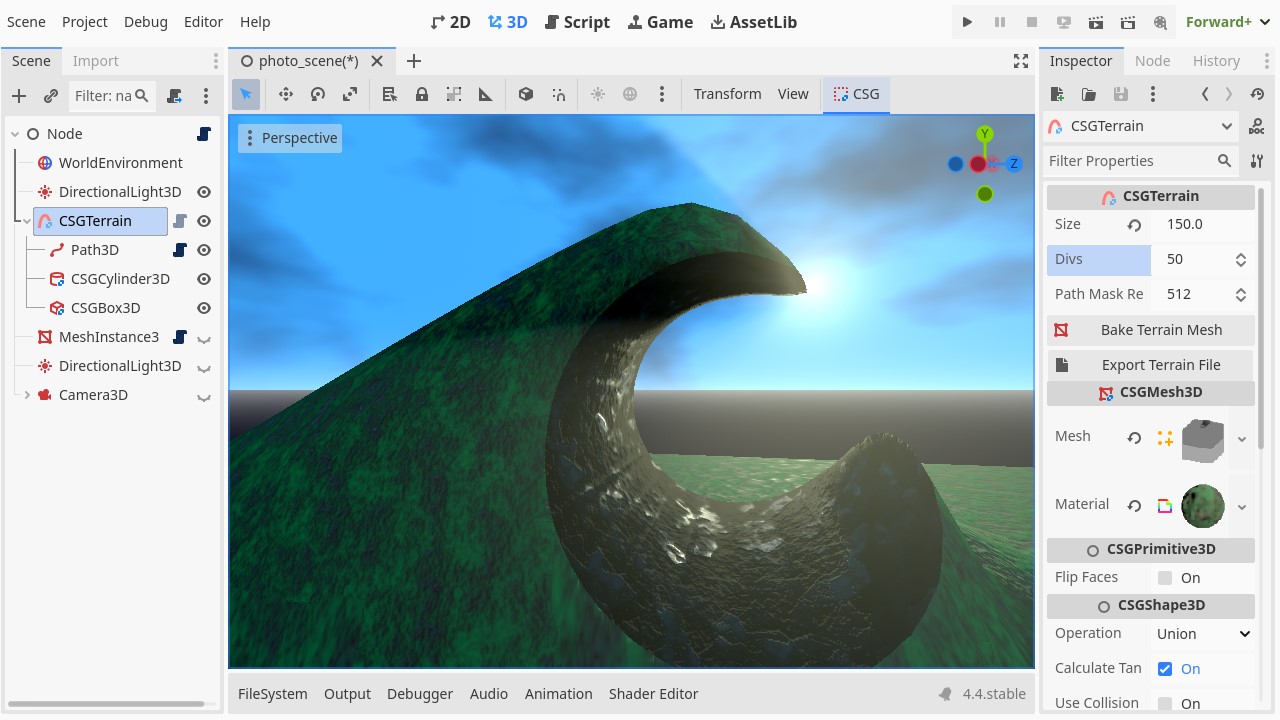Click the Export Terrain File button
The width and height of the screenshot is (1280, 720).
tap(1150, 365)
